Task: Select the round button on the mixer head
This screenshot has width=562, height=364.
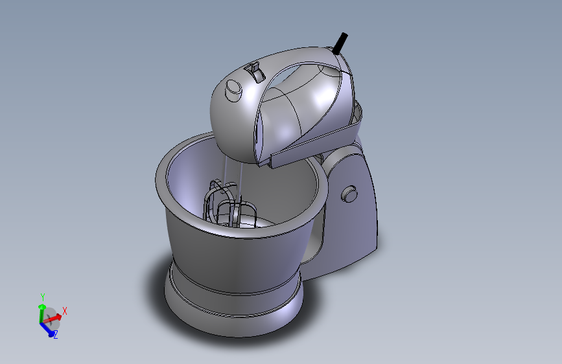Action: pyautogui.click(x=233, y=90)
